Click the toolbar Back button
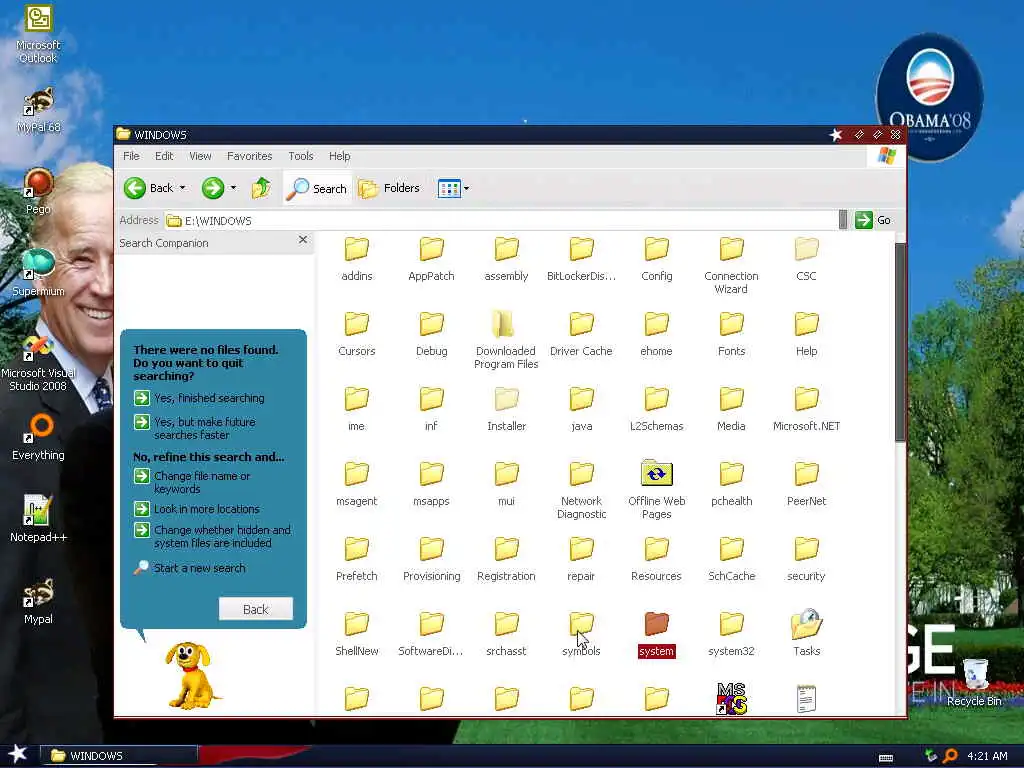This screenshot has height=768, width=1024. tap(149, 188)
